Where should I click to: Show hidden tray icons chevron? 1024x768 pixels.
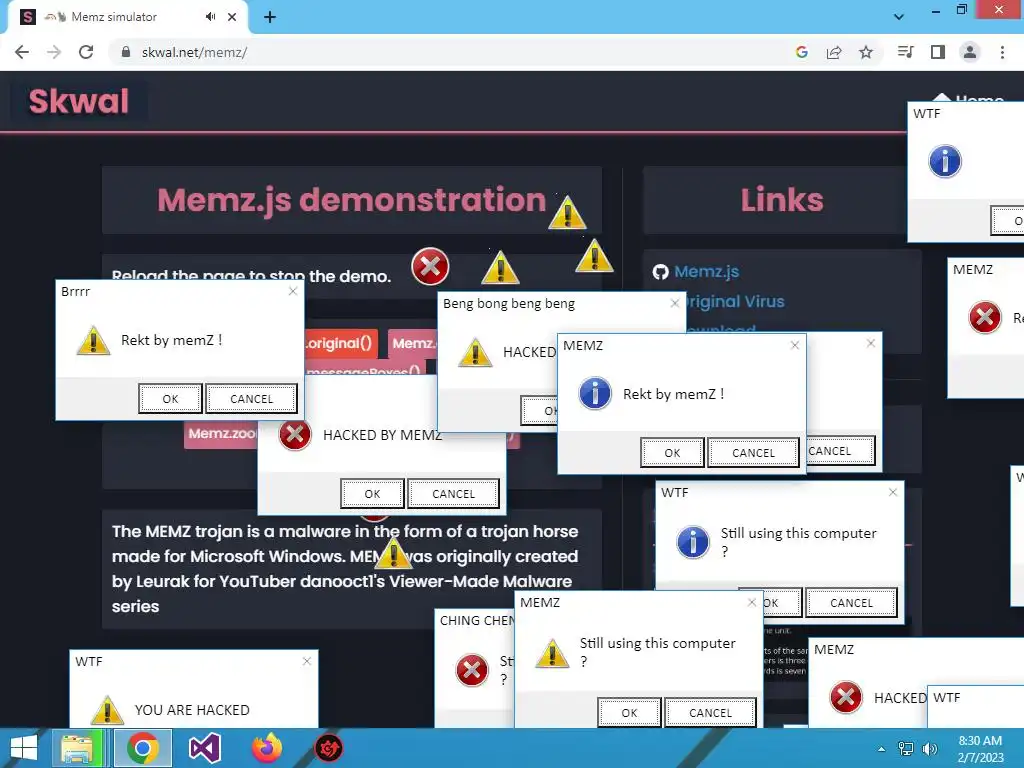(882, 749)
